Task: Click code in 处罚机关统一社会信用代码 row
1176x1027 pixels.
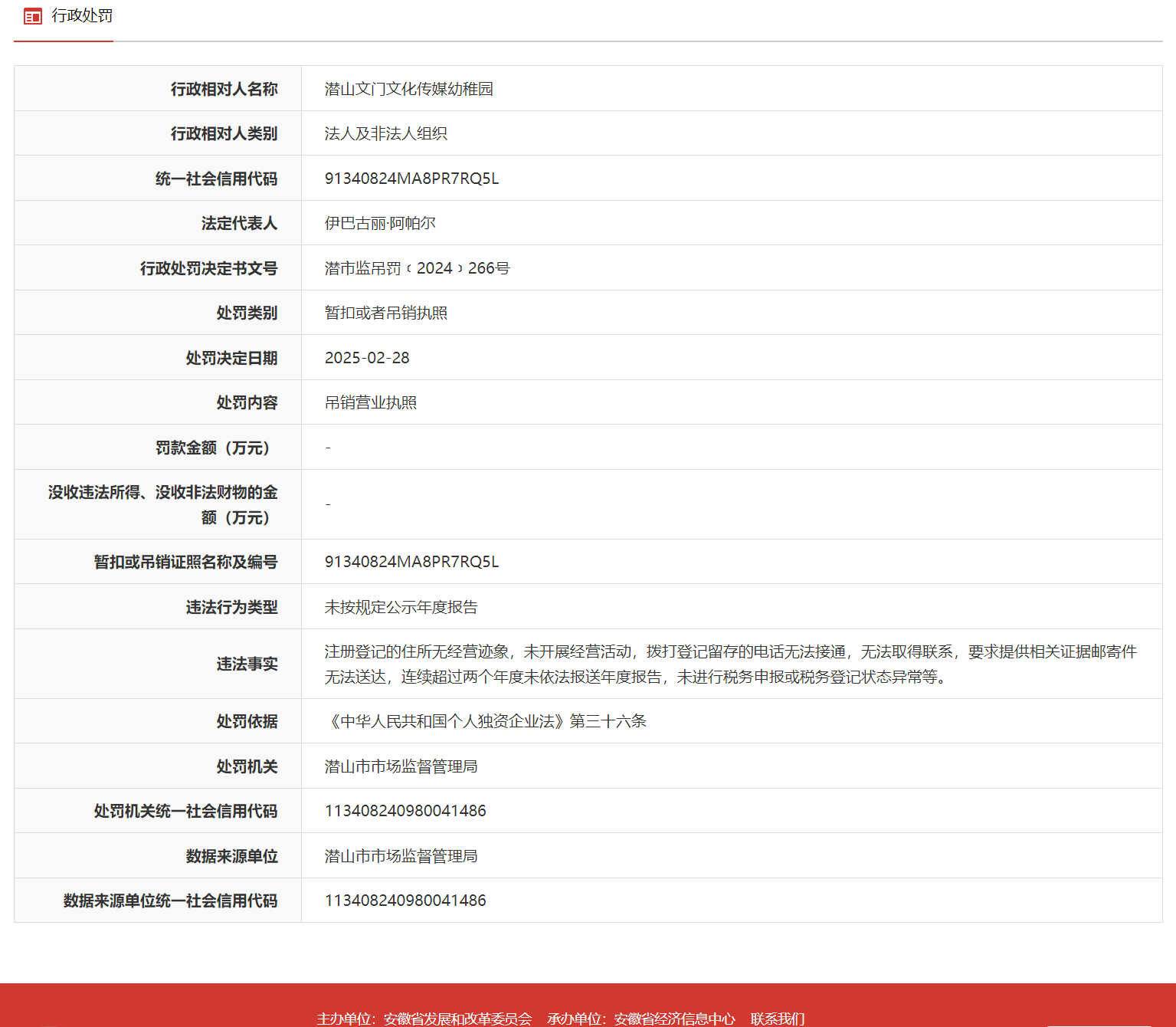Action: tap(405, 811)
